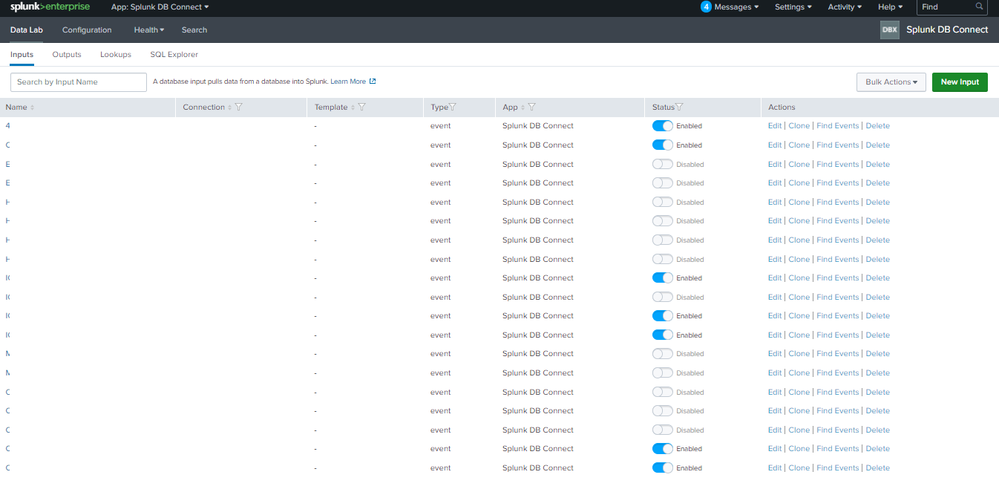This screenshot has height=480, width=999.
Task: Sort the table by Name column arrows
Action: point(32,108)
